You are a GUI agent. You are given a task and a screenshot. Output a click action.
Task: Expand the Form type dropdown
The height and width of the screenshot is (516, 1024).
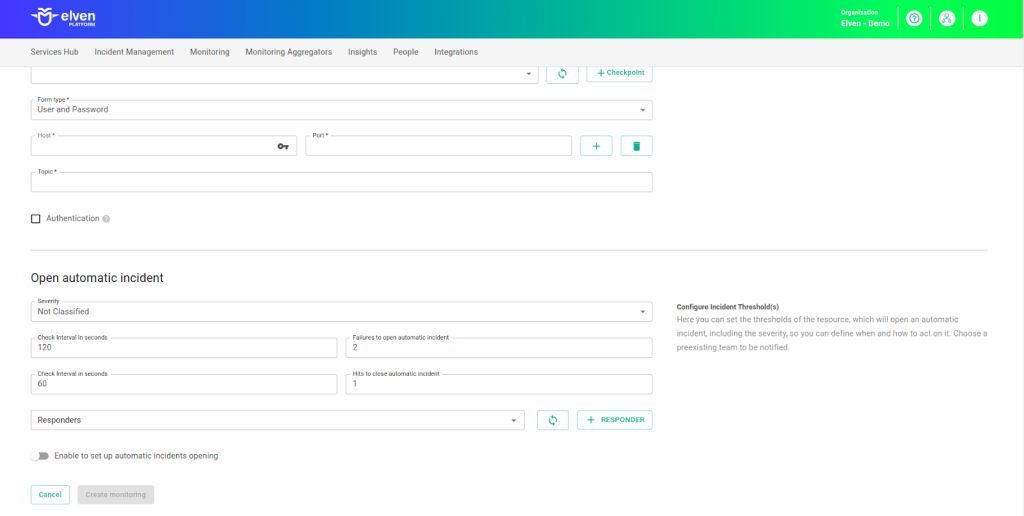[341, 110]
